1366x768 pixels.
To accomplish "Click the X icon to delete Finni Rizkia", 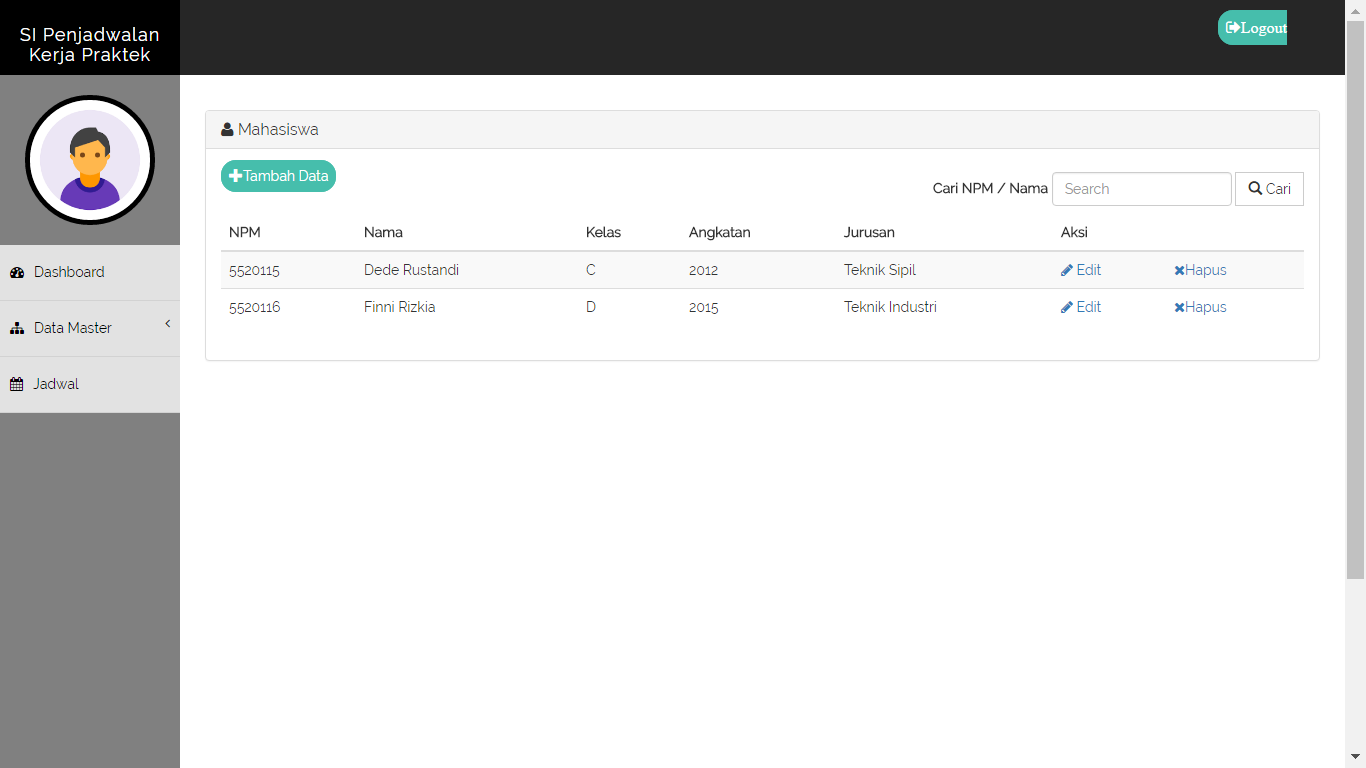I will [x=1179, y=308].
